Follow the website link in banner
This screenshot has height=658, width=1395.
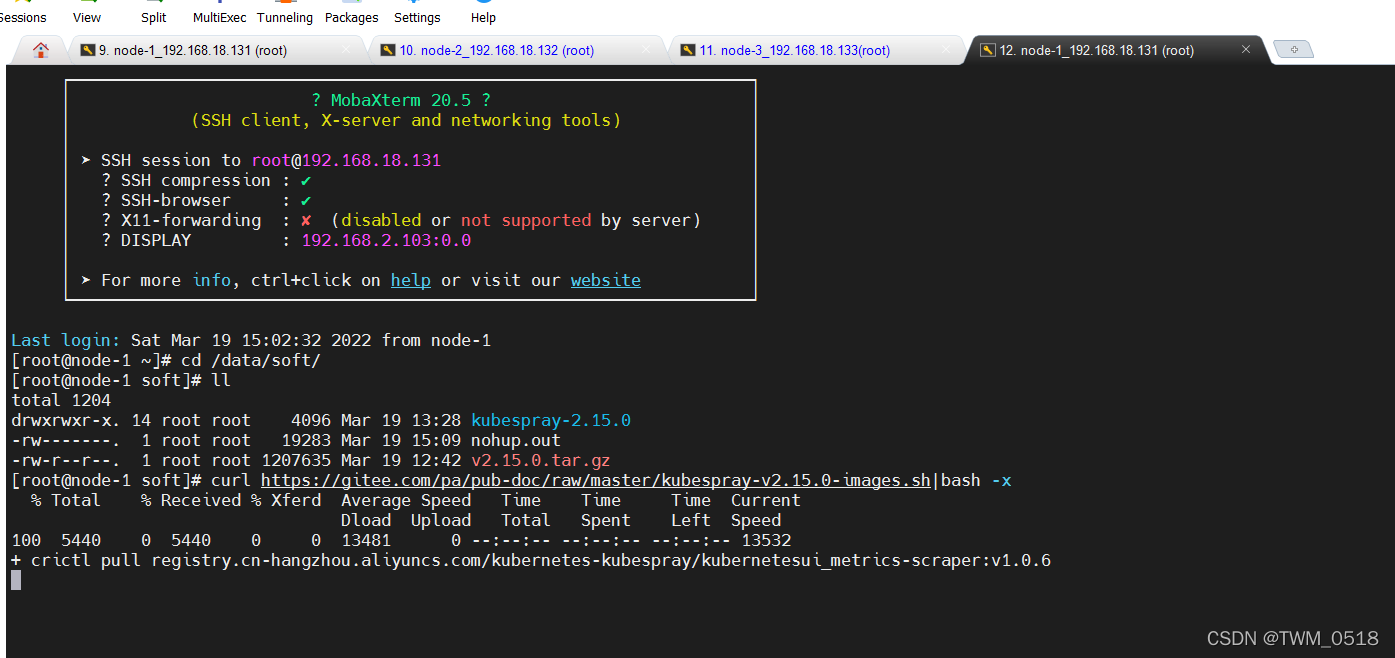[x=605, y=280]
